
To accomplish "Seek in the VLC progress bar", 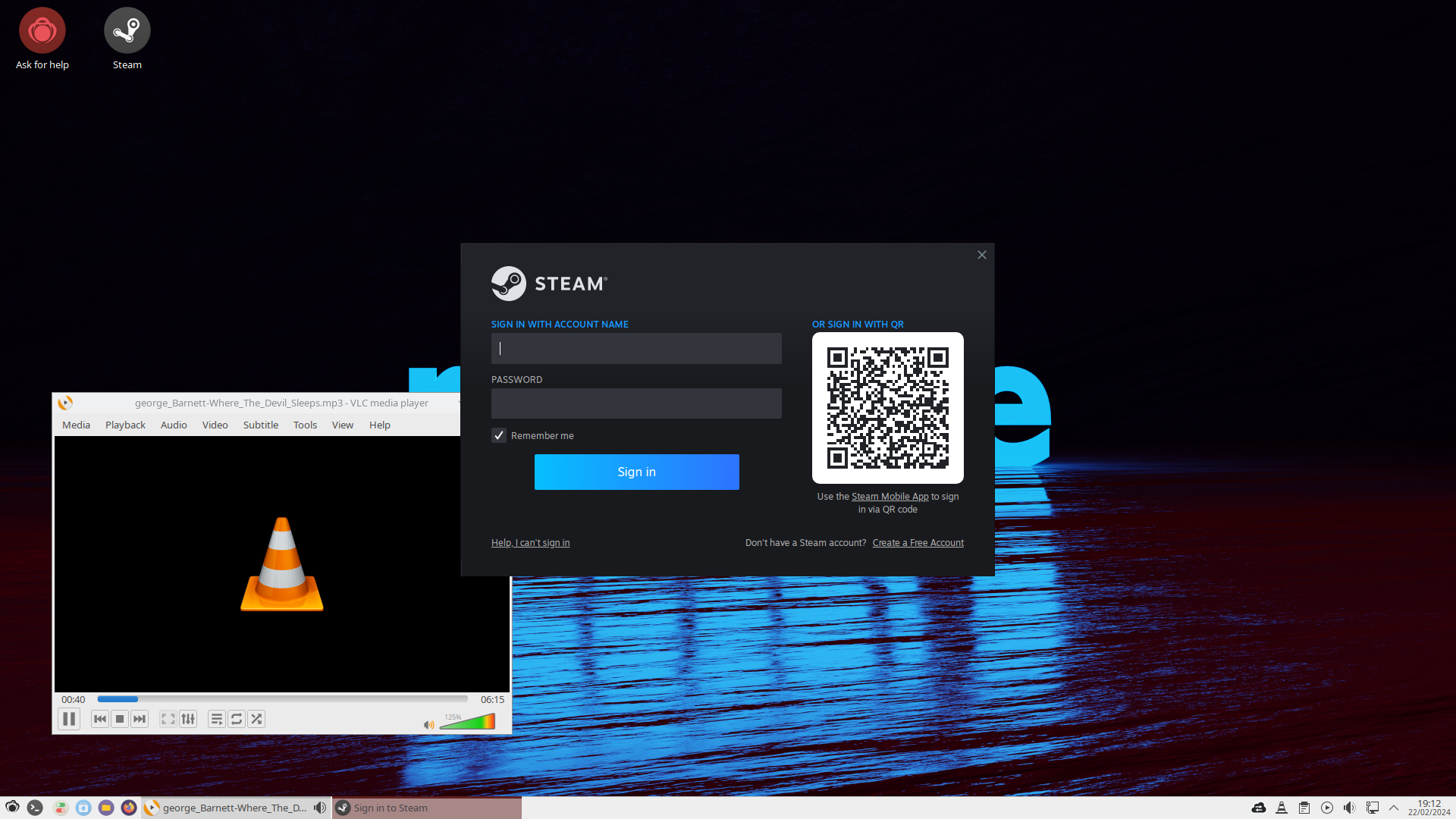I will coord(282,699).
